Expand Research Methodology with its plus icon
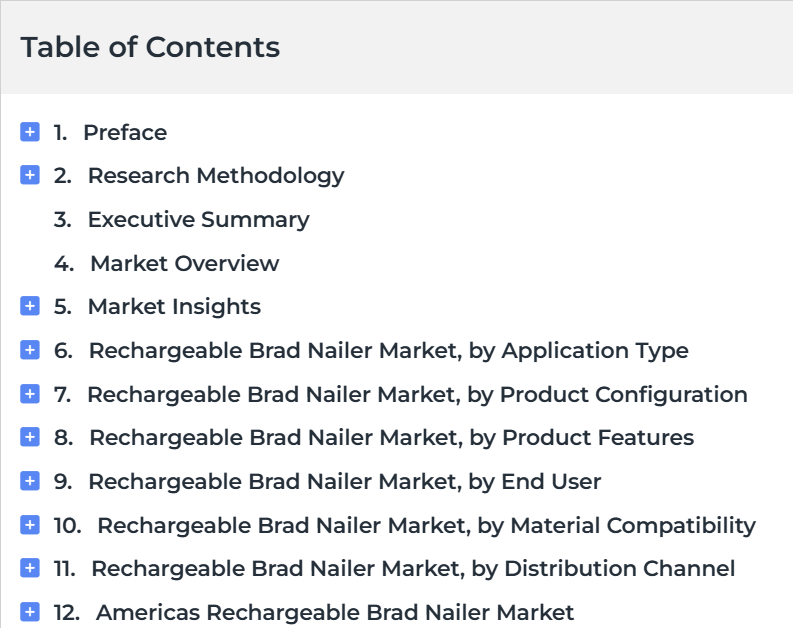This screenshot has height=628, width=793. coord(30,175)
